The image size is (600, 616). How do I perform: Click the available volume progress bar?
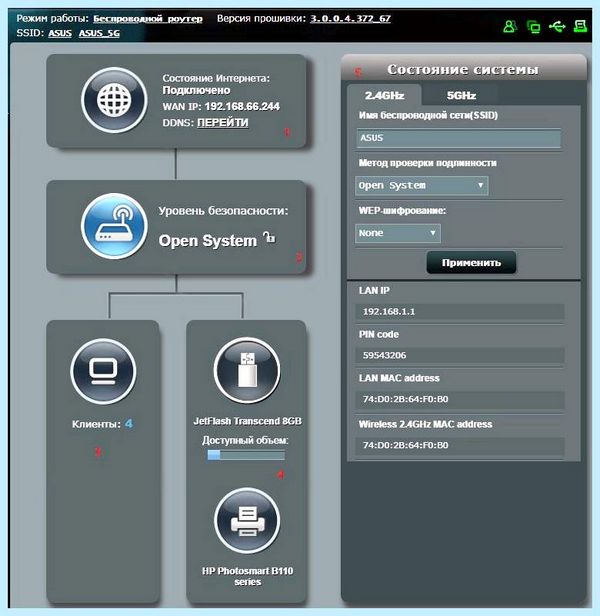click(246, 455)
